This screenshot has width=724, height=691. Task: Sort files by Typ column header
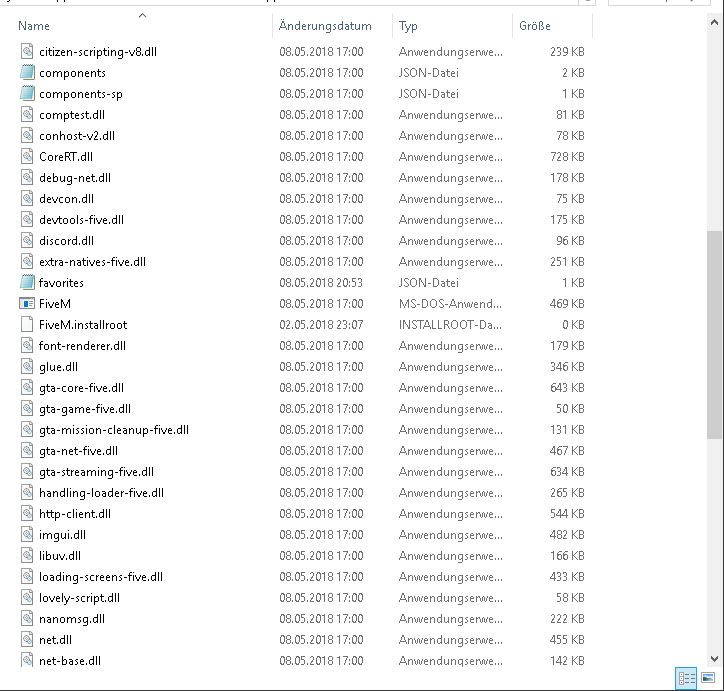[408, 26]
